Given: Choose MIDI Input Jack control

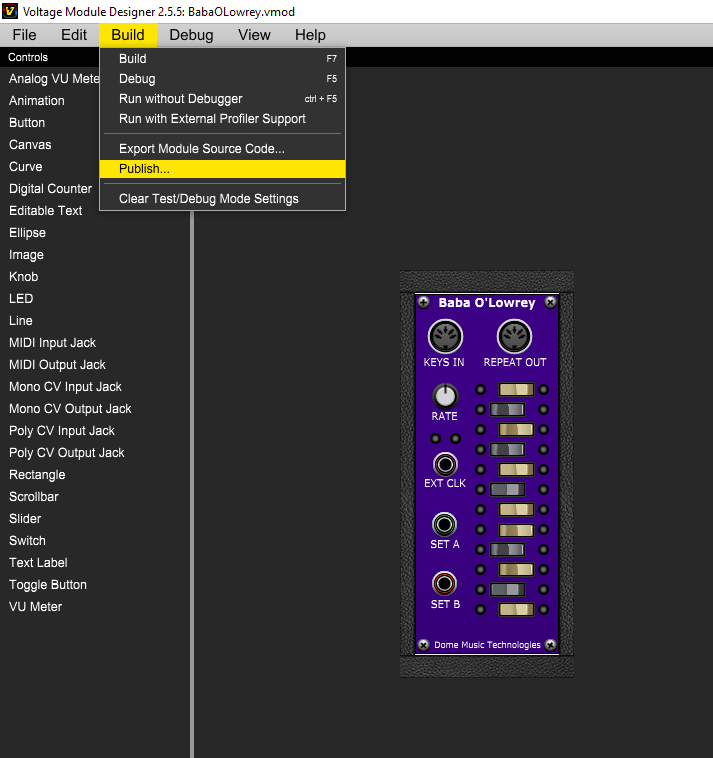Looking at the screenshot, I should tap(53, 343).
